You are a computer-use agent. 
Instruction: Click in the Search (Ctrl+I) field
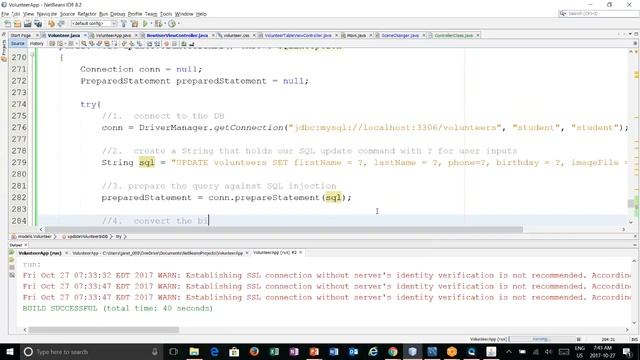tap(598, 13)
